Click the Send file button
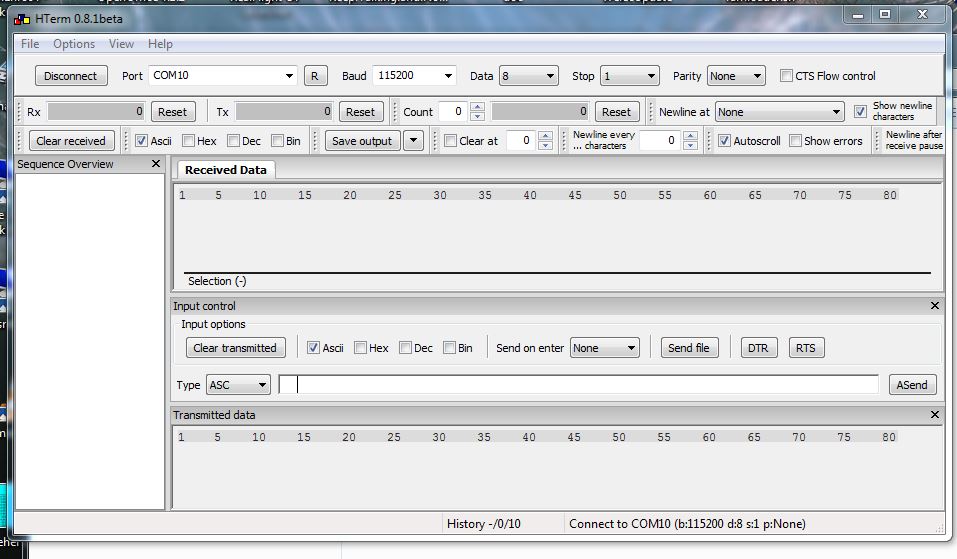The width and height of the screenshot is (957, 559). pos(689,348)
